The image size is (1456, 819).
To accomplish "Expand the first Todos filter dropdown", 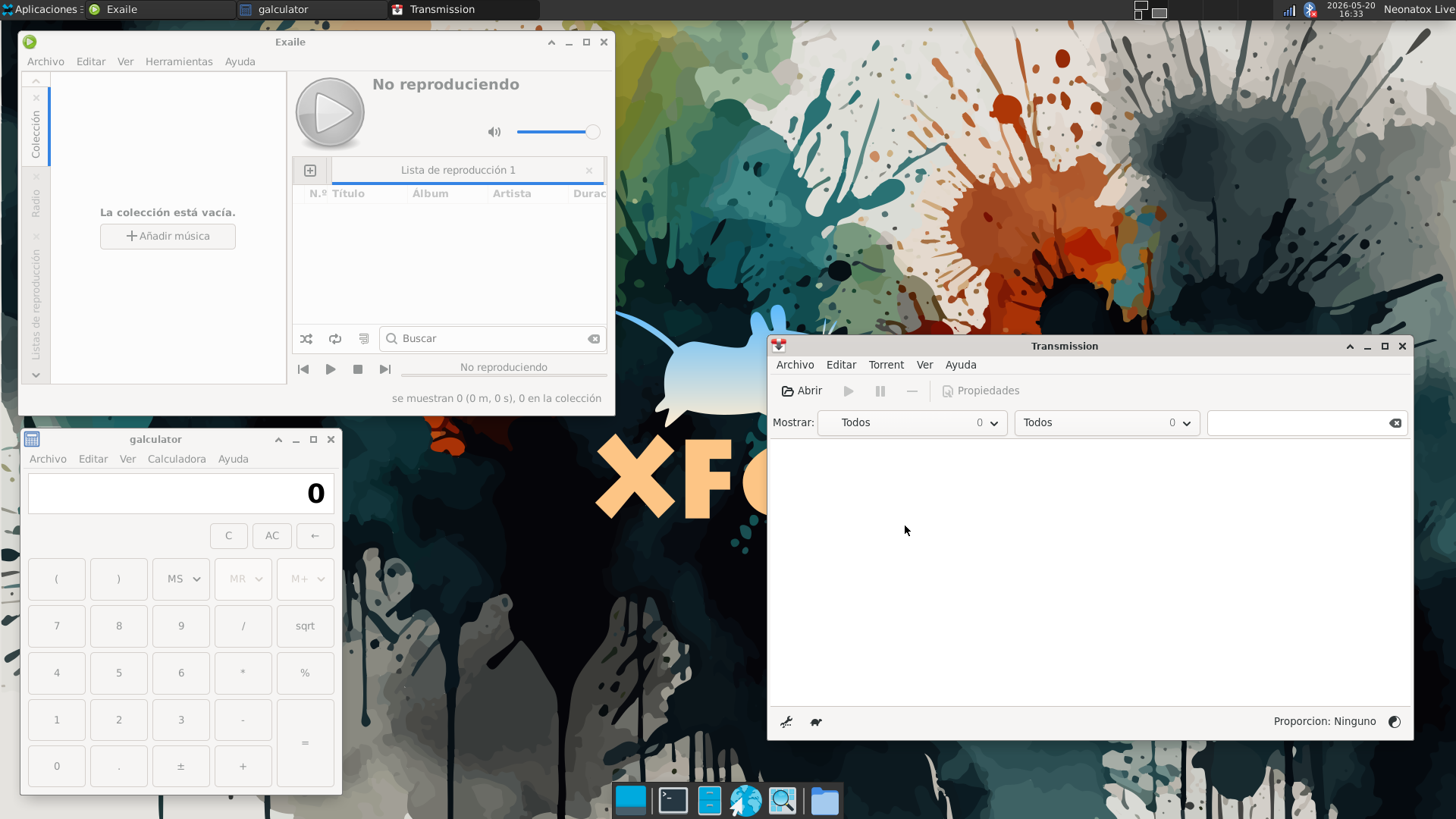I will click(912, 423).
